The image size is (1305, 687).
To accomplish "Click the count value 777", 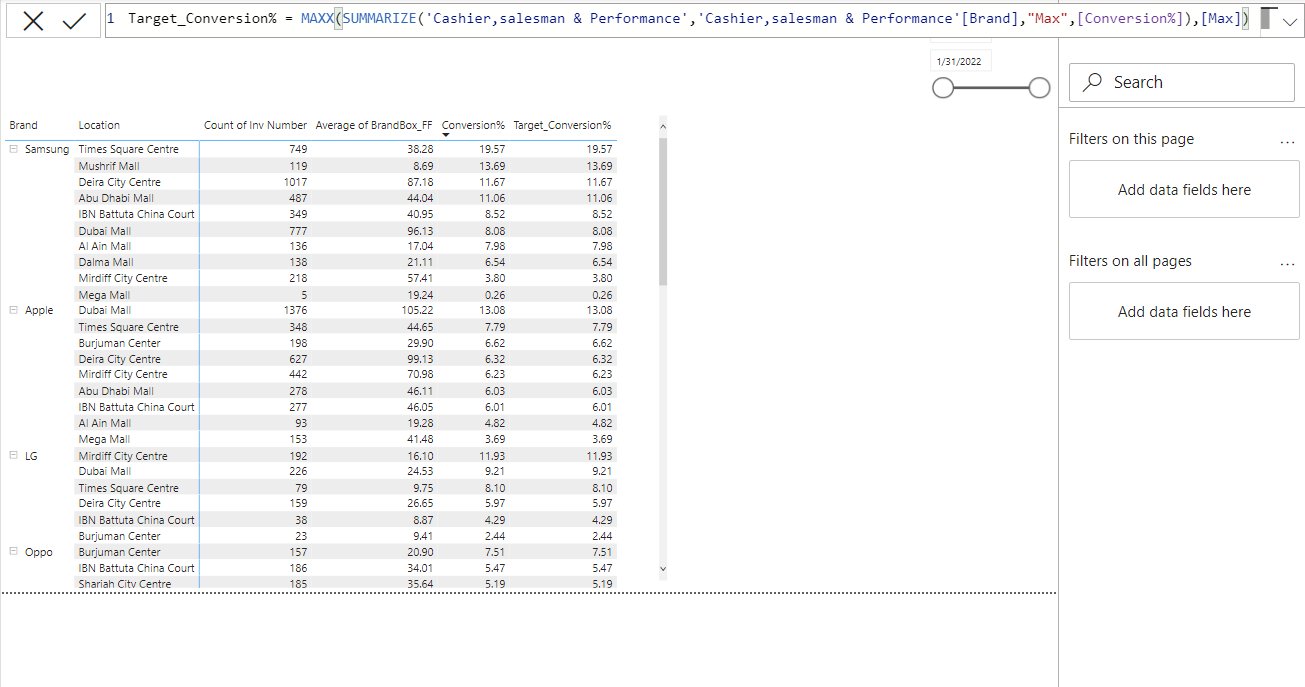I will point(298,231).
